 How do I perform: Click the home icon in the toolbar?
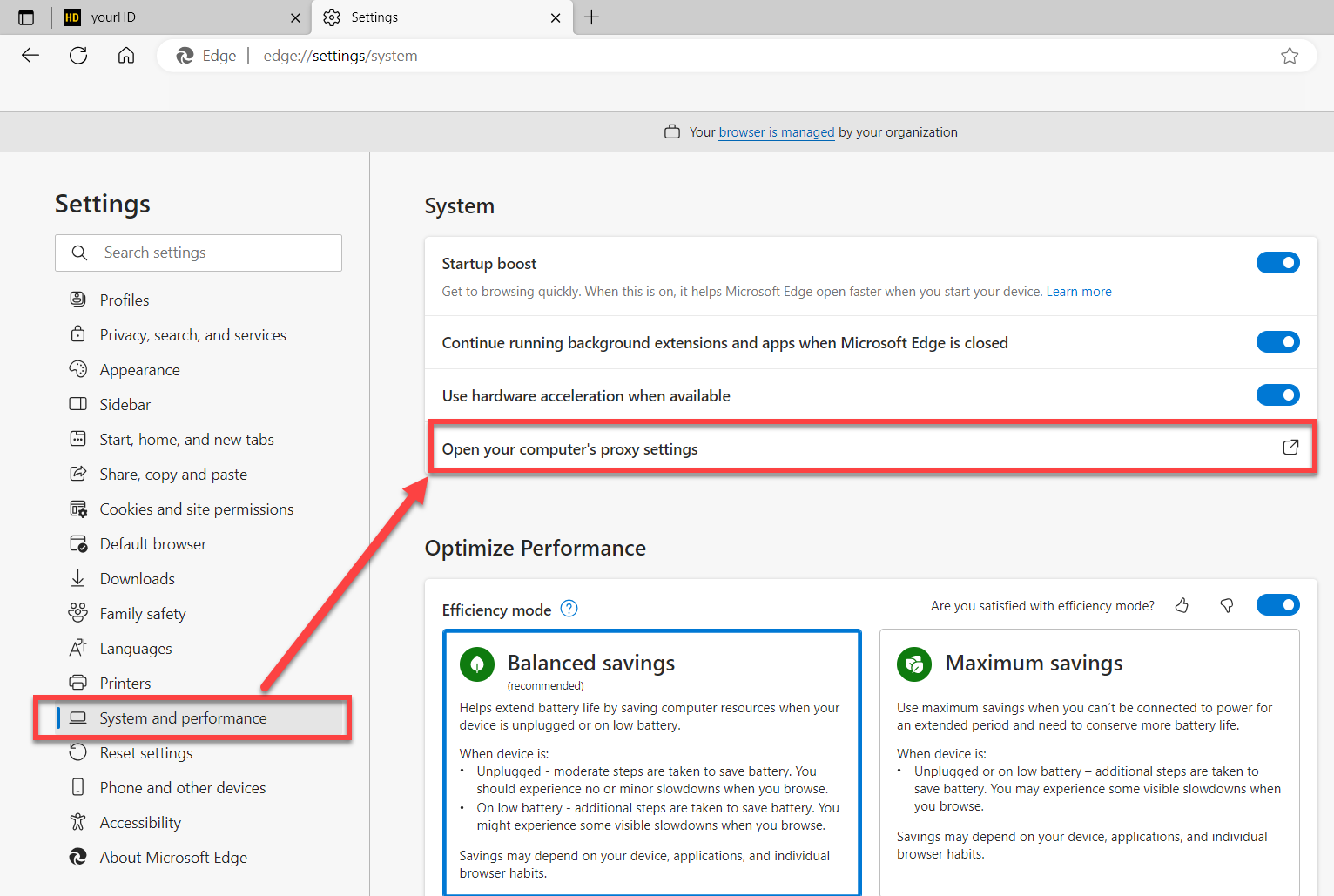(x=126, y=55)
